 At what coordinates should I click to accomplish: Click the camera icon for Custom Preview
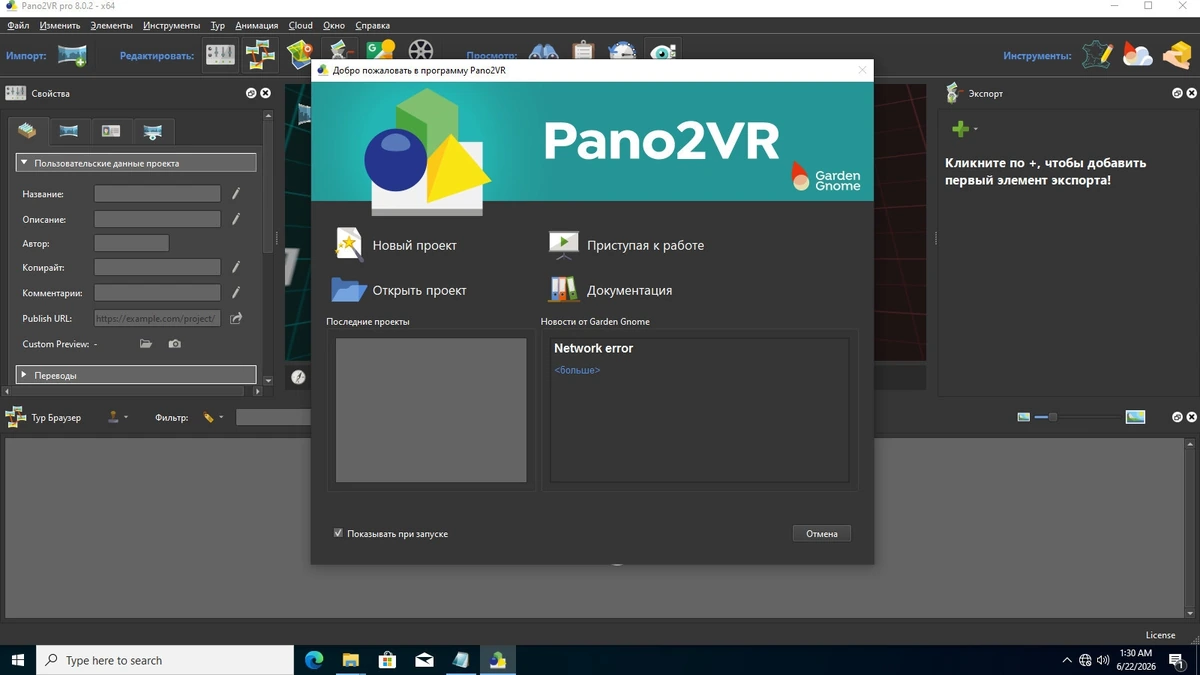[x=175, y=344]
